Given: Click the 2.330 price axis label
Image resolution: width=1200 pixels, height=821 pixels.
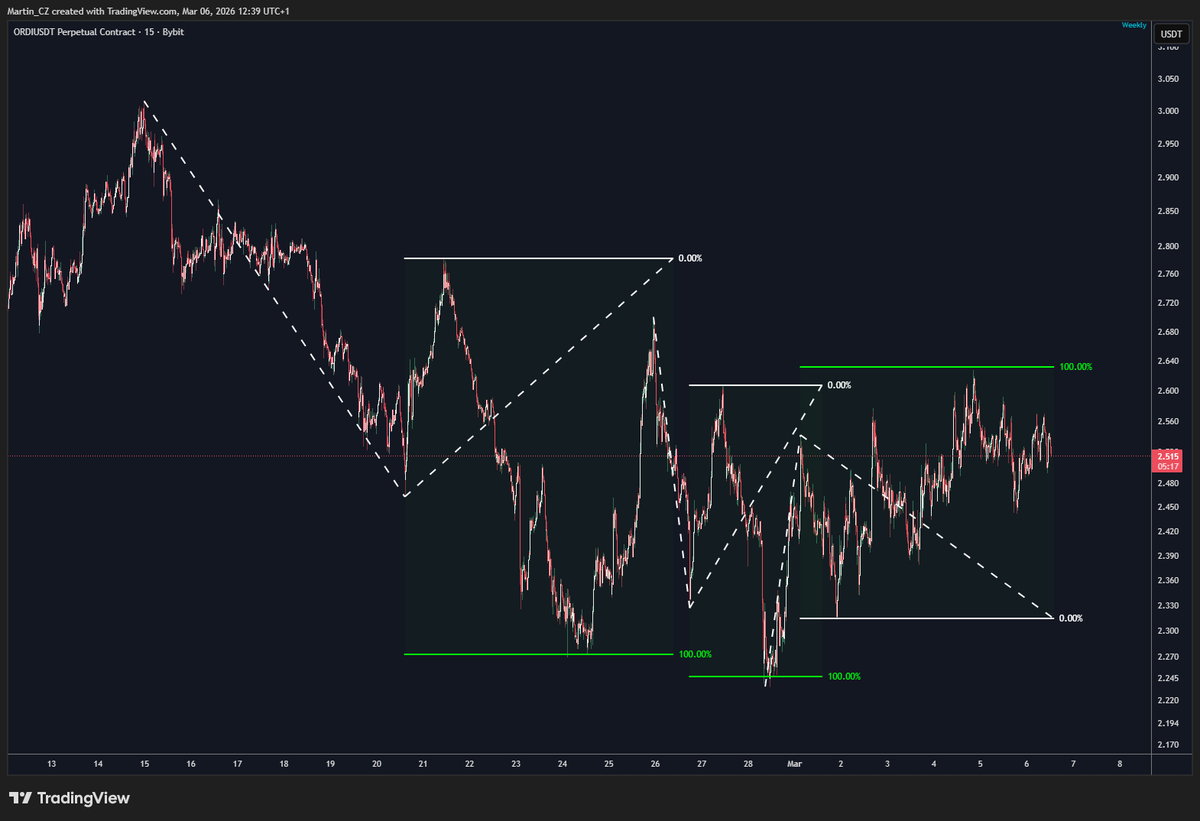Looking at the screenshot, I should (x=1168, y=606).
